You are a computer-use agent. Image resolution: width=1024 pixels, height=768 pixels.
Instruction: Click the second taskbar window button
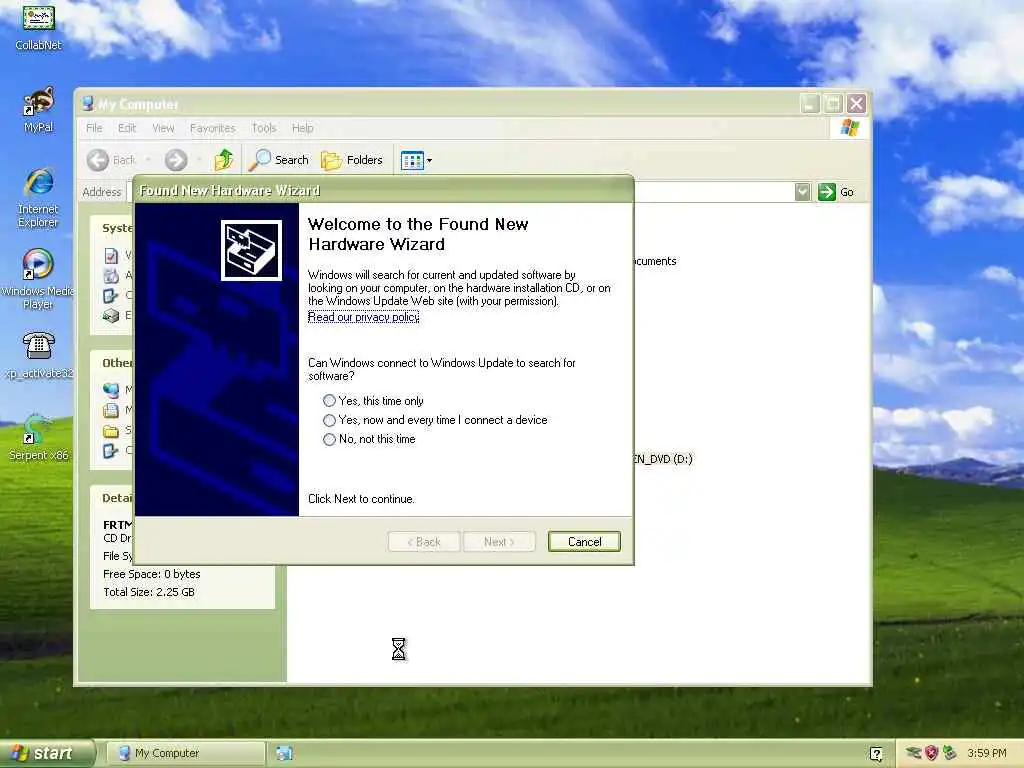tap(284, 753)
